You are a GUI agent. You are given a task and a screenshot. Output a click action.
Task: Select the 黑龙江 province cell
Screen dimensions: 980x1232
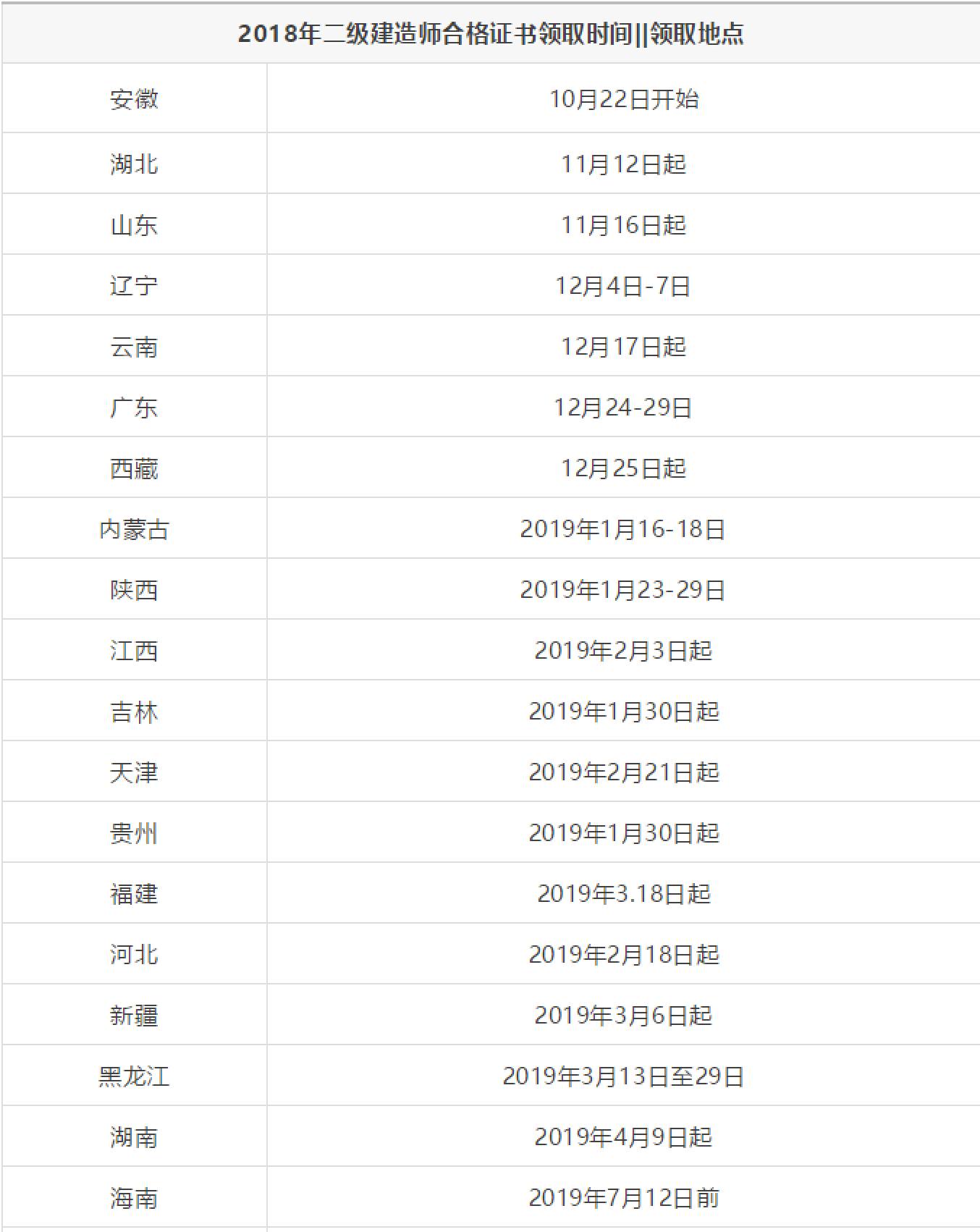coord(134,1076)
